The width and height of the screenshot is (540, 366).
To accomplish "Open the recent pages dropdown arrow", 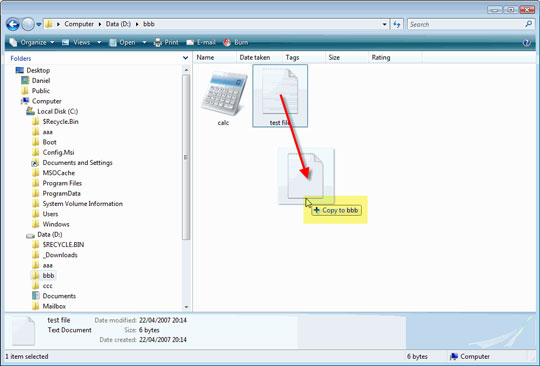I will point(39,24).
